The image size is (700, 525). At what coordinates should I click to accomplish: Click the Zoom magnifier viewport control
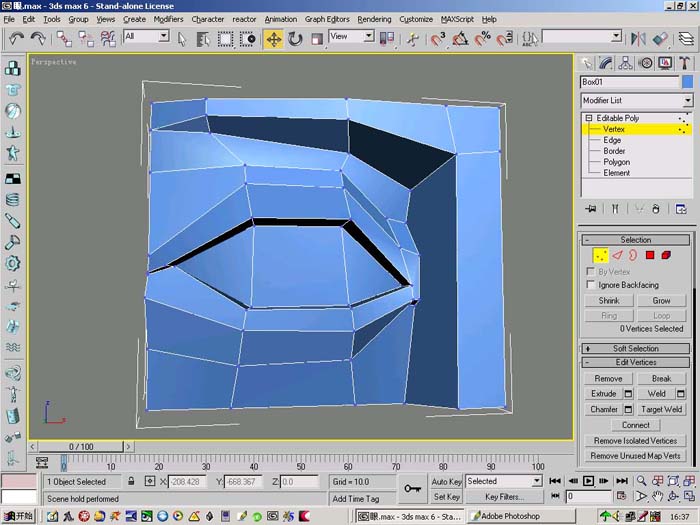(x=642, y=481)
